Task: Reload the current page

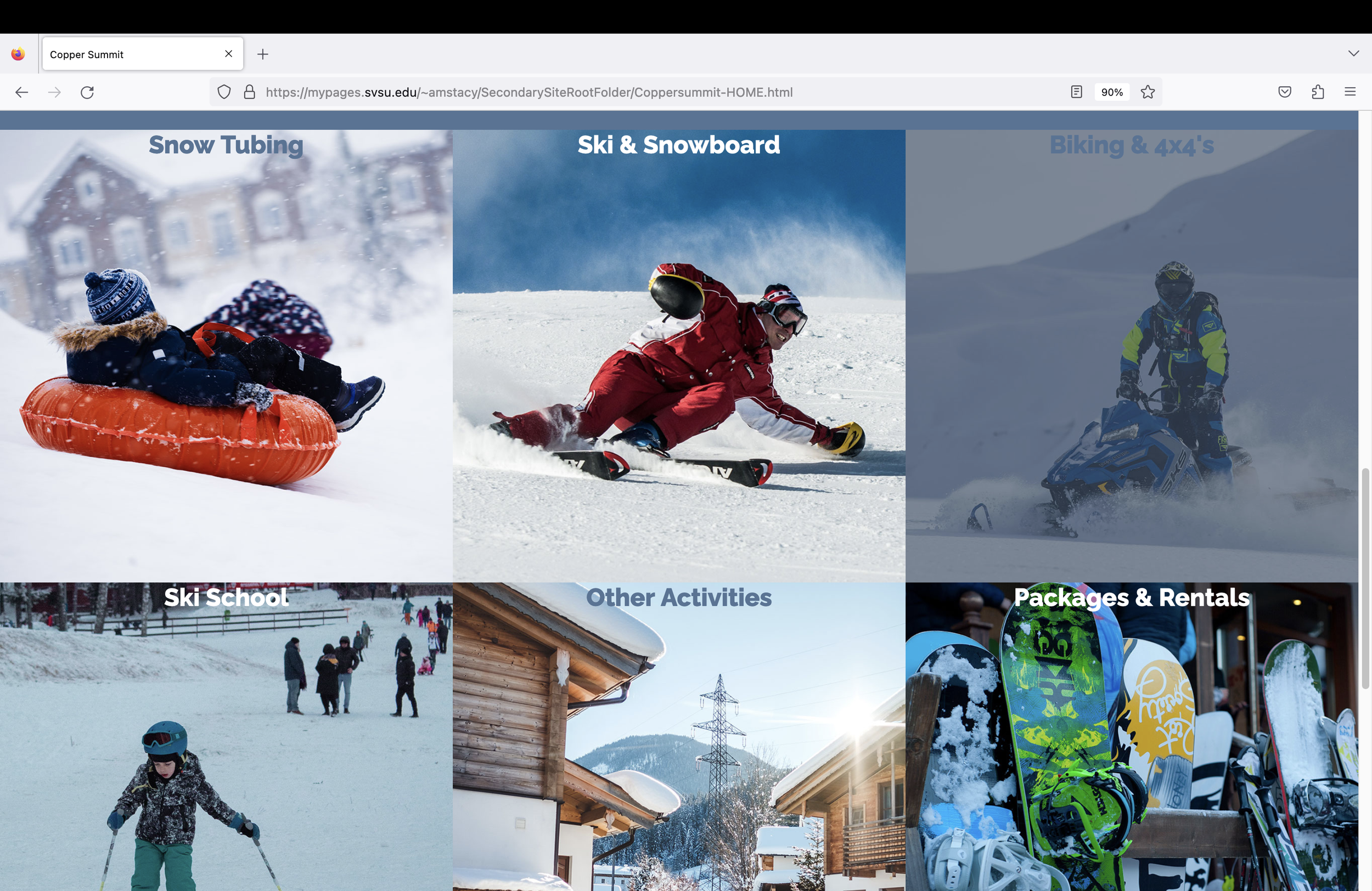Action: [x=87, y=92]
